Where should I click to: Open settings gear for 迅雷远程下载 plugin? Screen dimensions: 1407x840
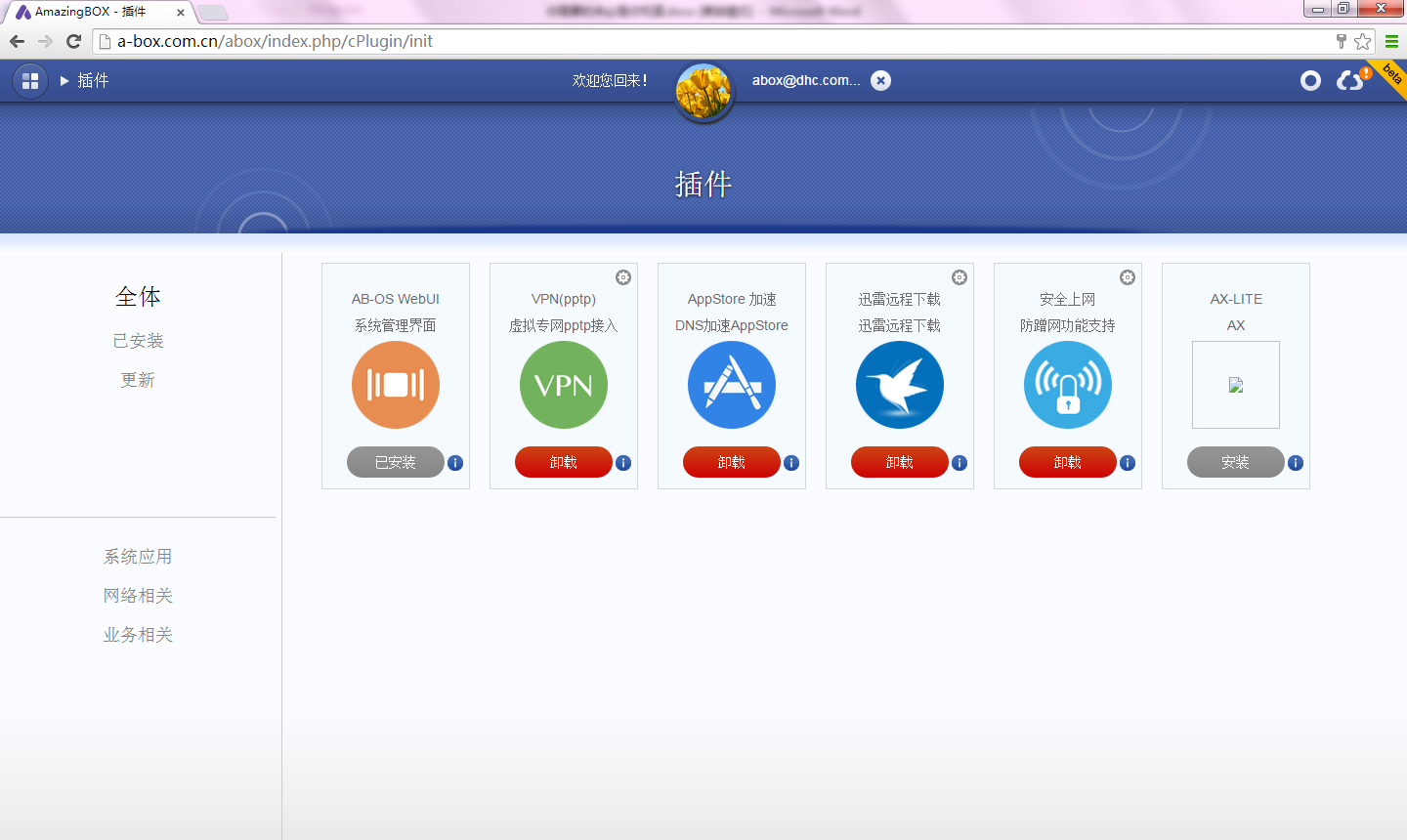point(959,277)
